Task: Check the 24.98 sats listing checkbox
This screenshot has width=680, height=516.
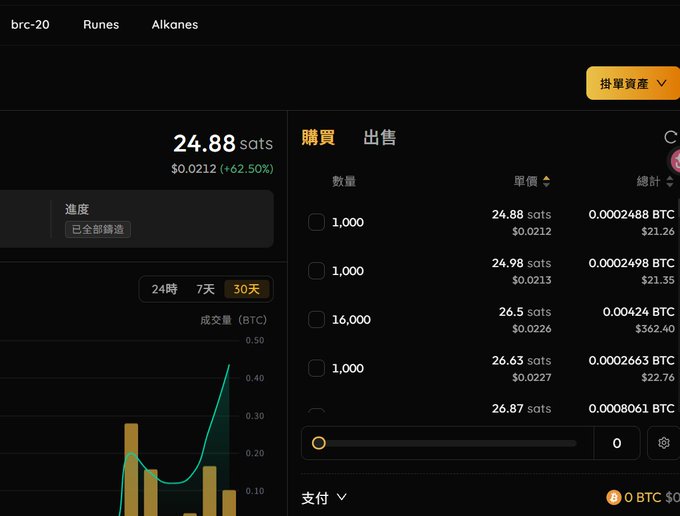Action: (316, 271)
